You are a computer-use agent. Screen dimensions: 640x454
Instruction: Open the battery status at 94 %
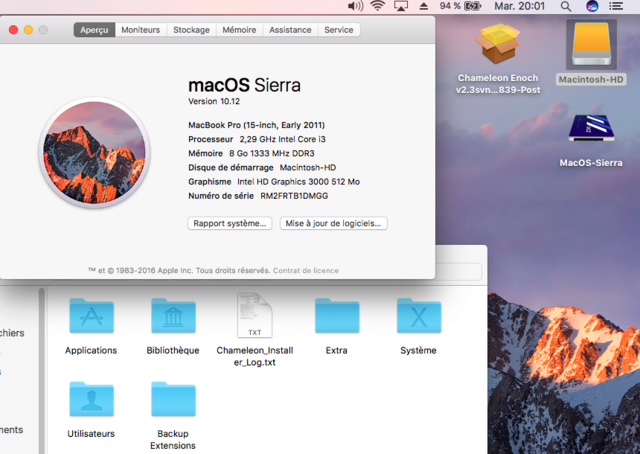coord(460,6)
